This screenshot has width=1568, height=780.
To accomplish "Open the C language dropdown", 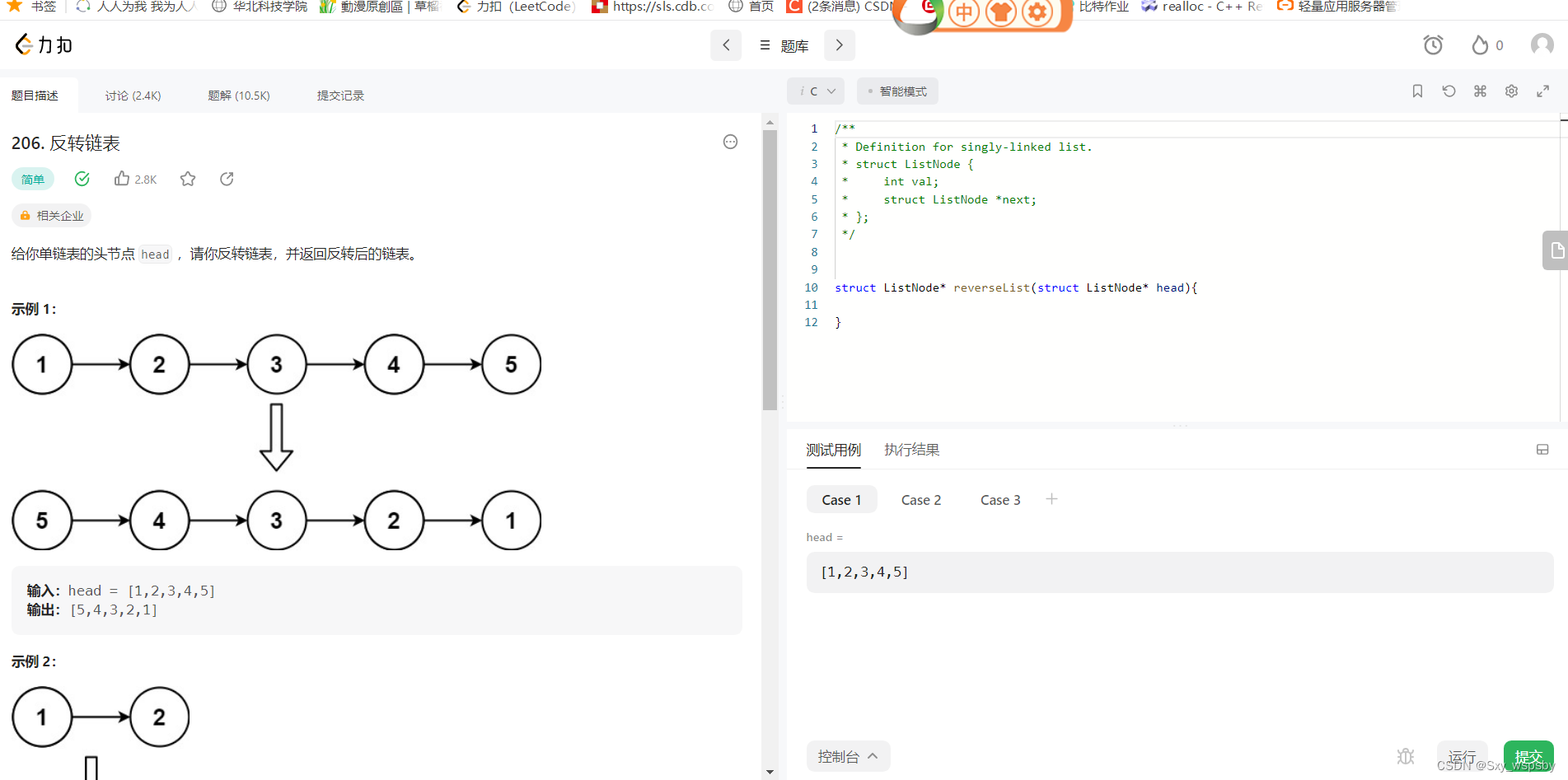I will click(817, 91).
